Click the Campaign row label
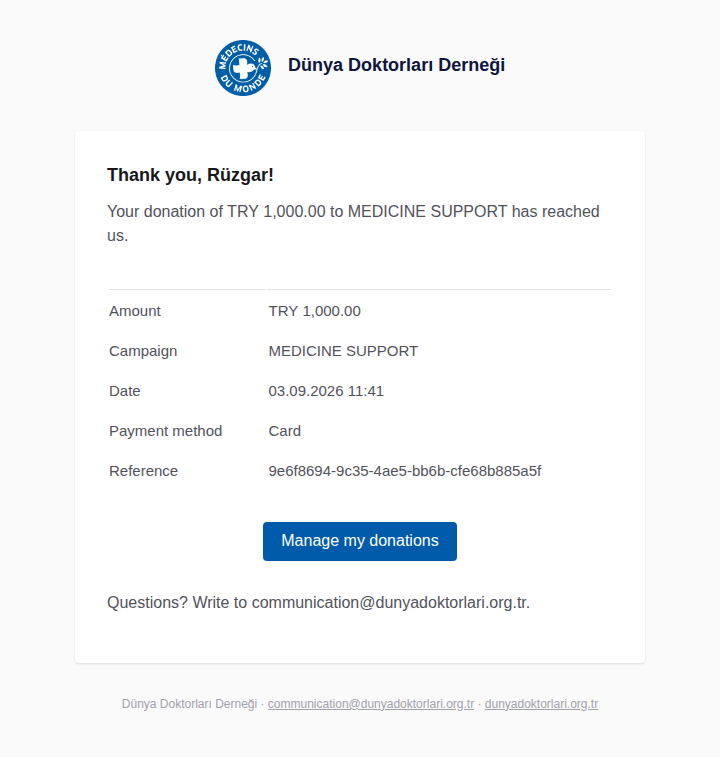This screenshot has width=720, height=757. (143, 351)
